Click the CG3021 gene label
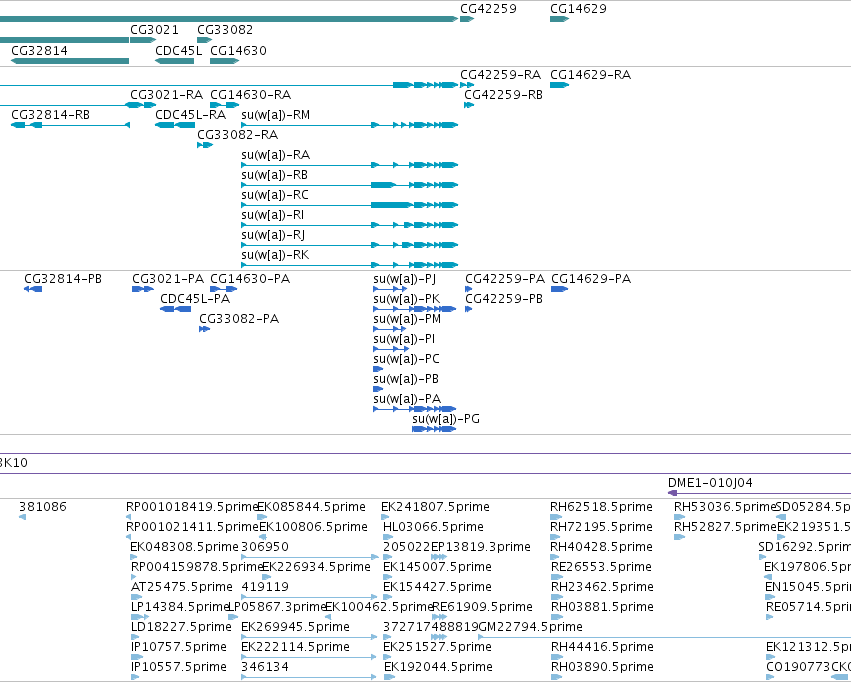Image resolution: width=851 pixels, height=682 pixels. click(x=154, y=30)
